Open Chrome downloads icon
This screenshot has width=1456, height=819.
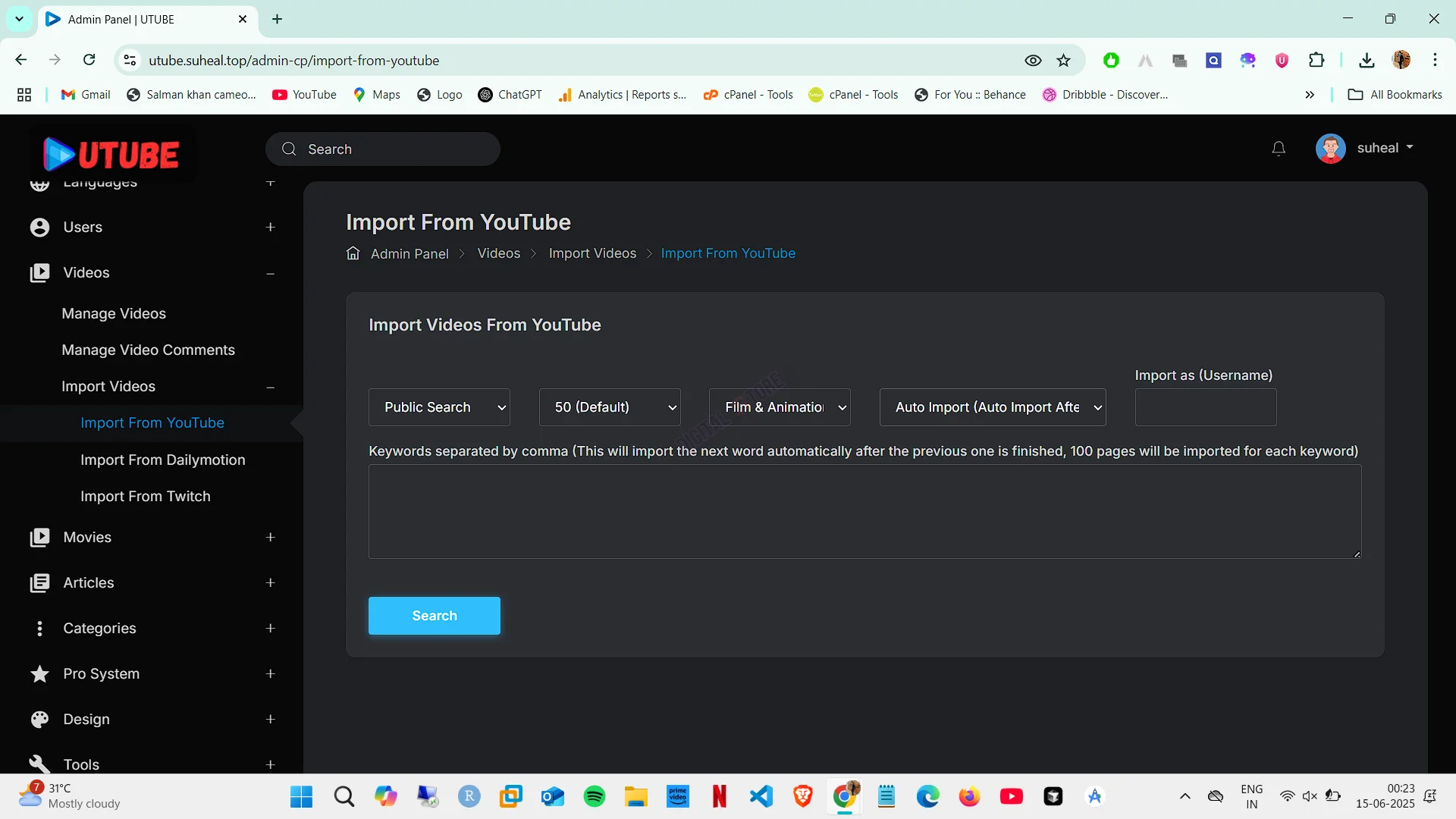[x=1367, y=61]
